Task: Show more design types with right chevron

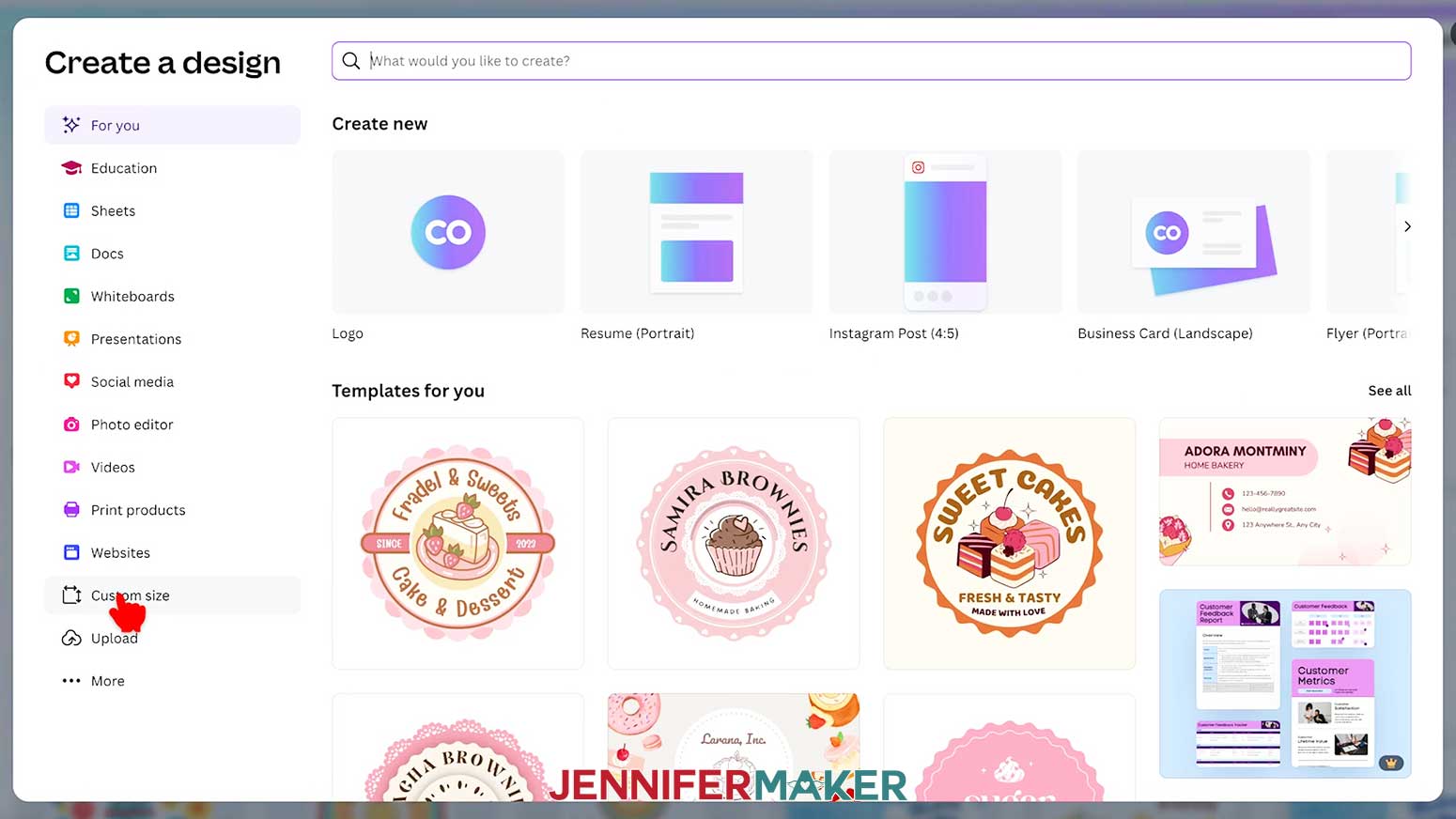Action: click(x=1407, y=226)
